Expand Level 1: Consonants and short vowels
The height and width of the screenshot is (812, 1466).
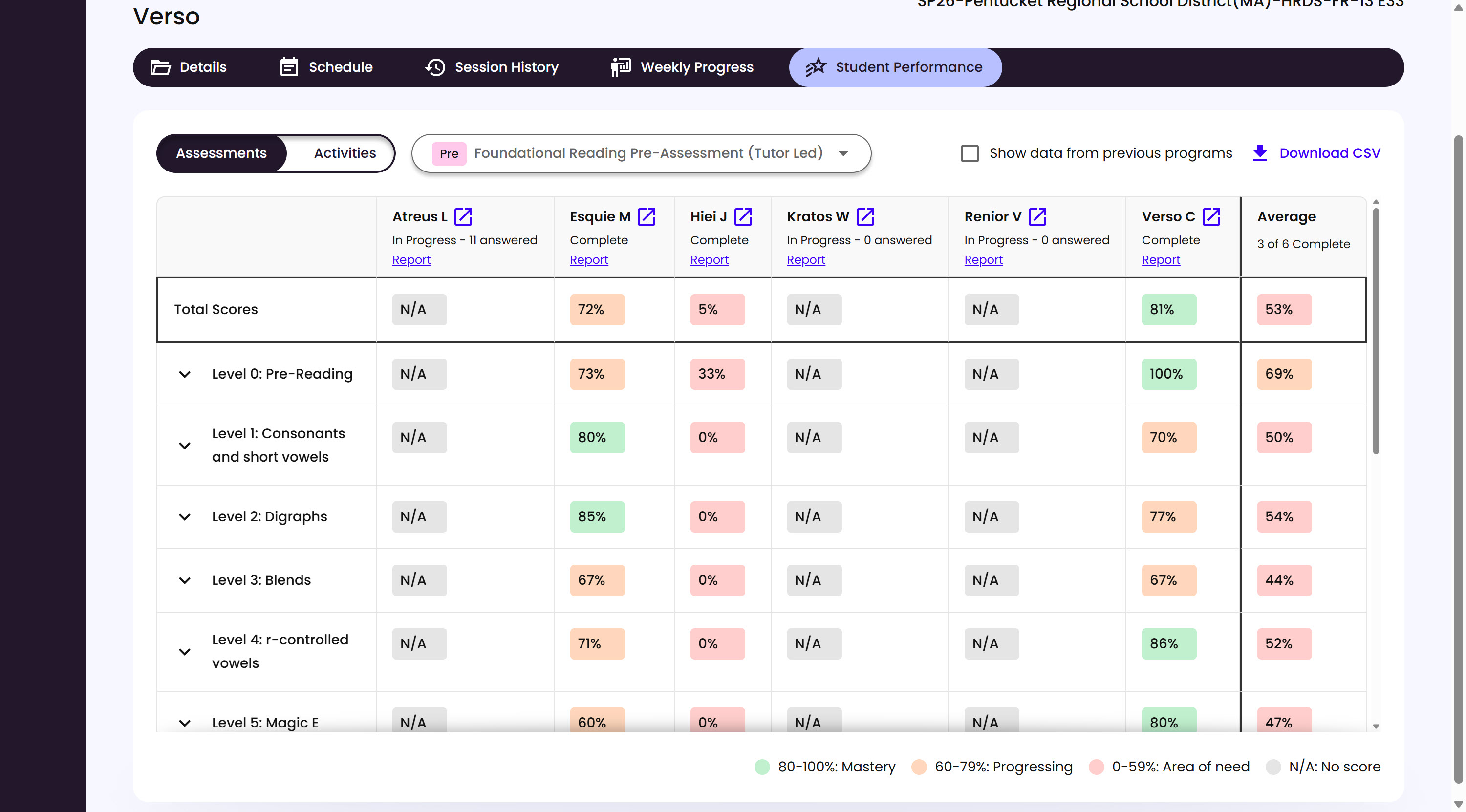(x=184, y=446)
